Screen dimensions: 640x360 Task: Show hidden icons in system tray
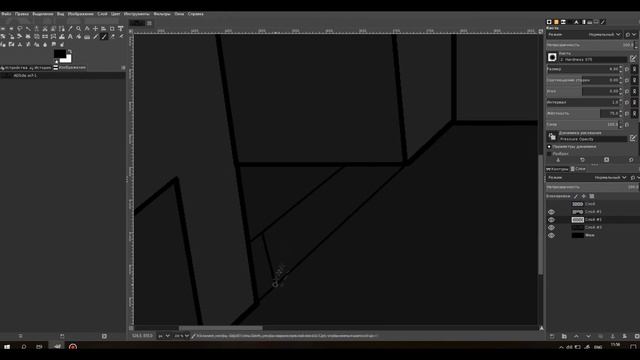(x=561, y=347)
